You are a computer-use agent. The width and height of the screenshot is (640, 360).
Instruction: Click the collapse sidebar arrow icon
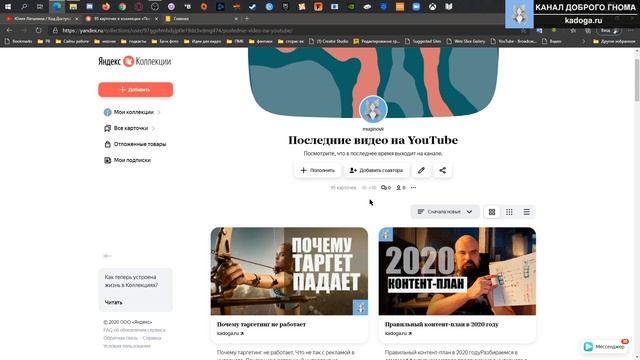tap(107, 256)
